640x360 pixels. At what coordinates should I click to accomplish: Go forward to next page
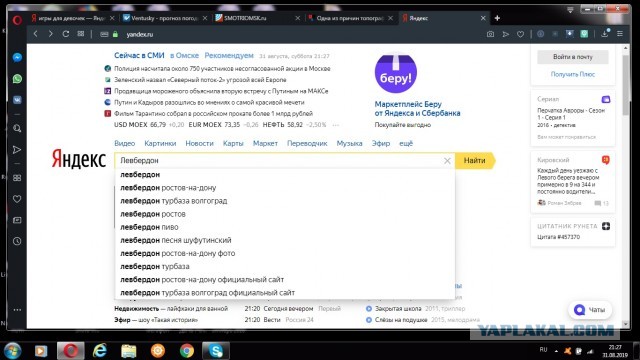(x=50, y=34)
